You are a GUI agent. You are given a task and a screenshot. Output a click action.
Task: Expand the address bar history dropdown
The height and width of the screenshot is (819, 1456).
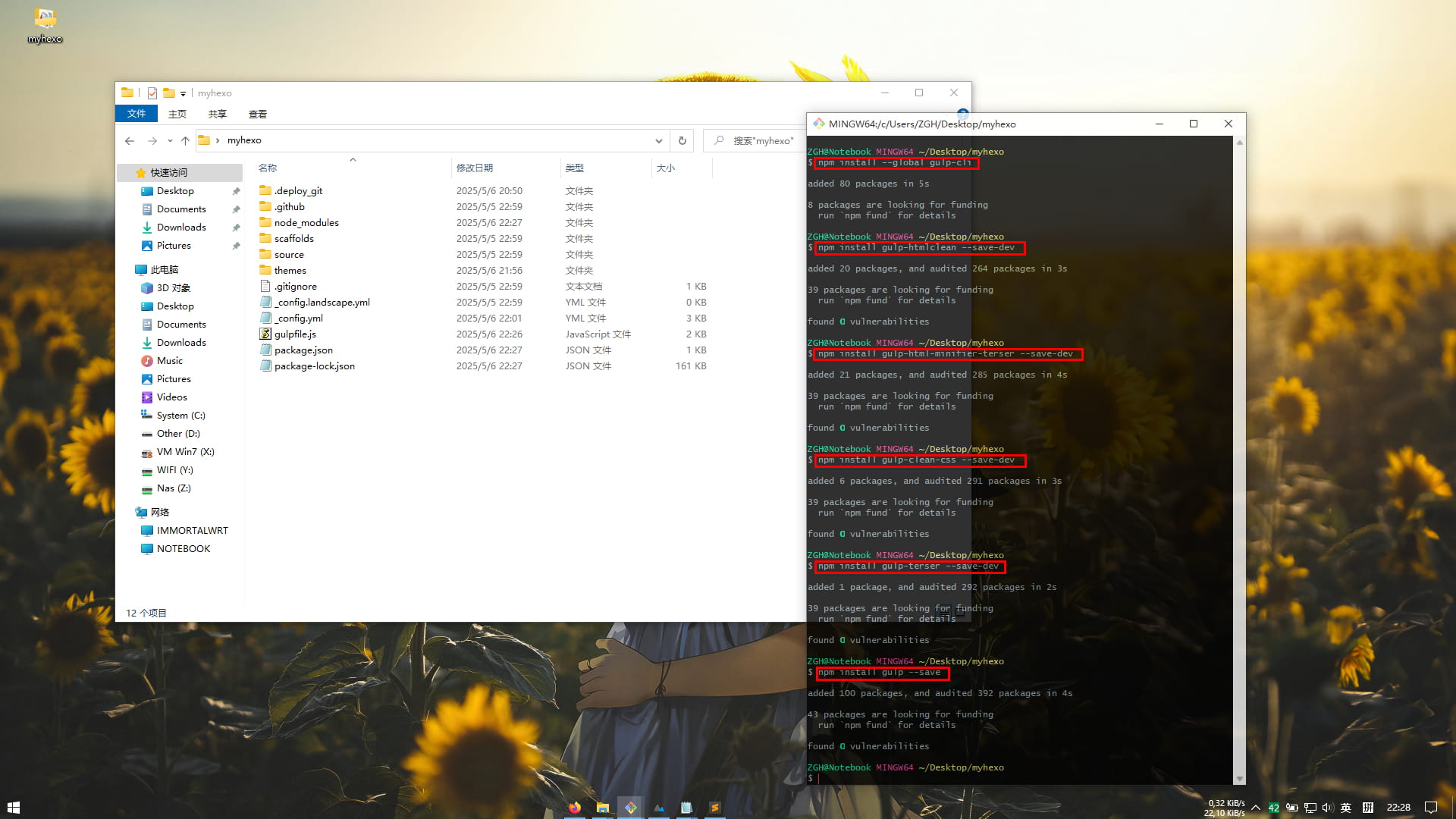tap(658, 140)
